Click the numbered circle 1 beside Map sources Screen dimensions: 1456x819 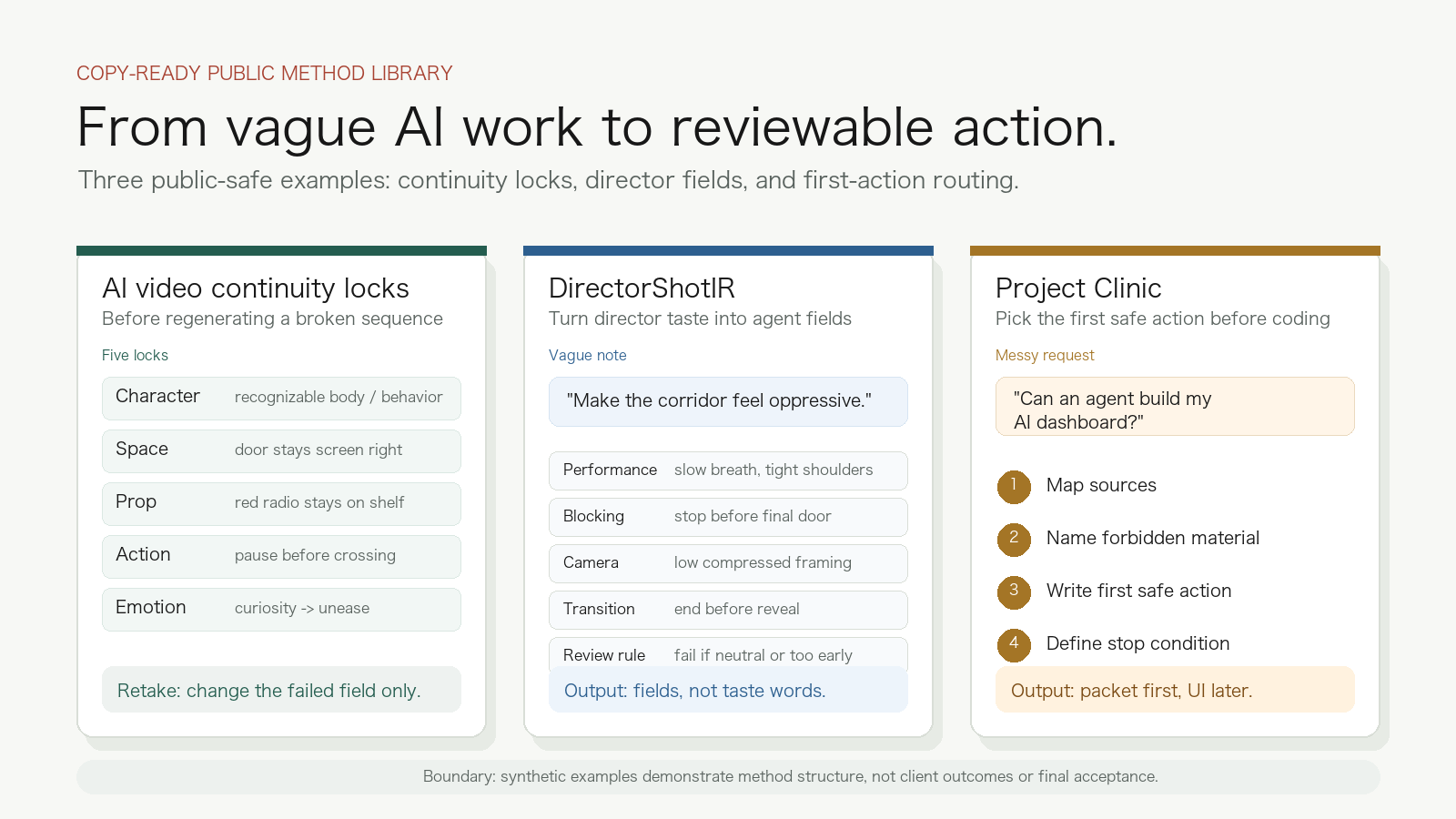tap(1014, 487)
